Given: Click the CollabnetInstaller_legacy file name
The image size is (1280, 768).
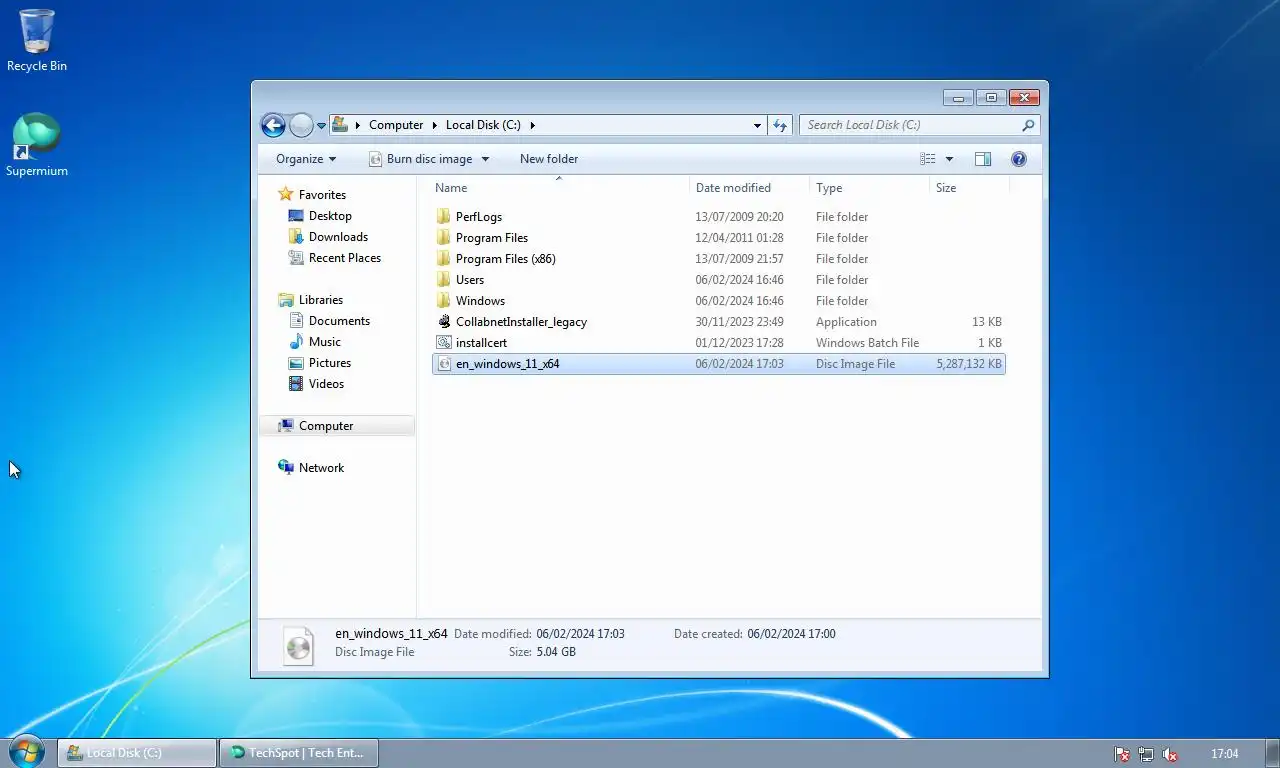Looking at the screenshot, I should [521, 322].
